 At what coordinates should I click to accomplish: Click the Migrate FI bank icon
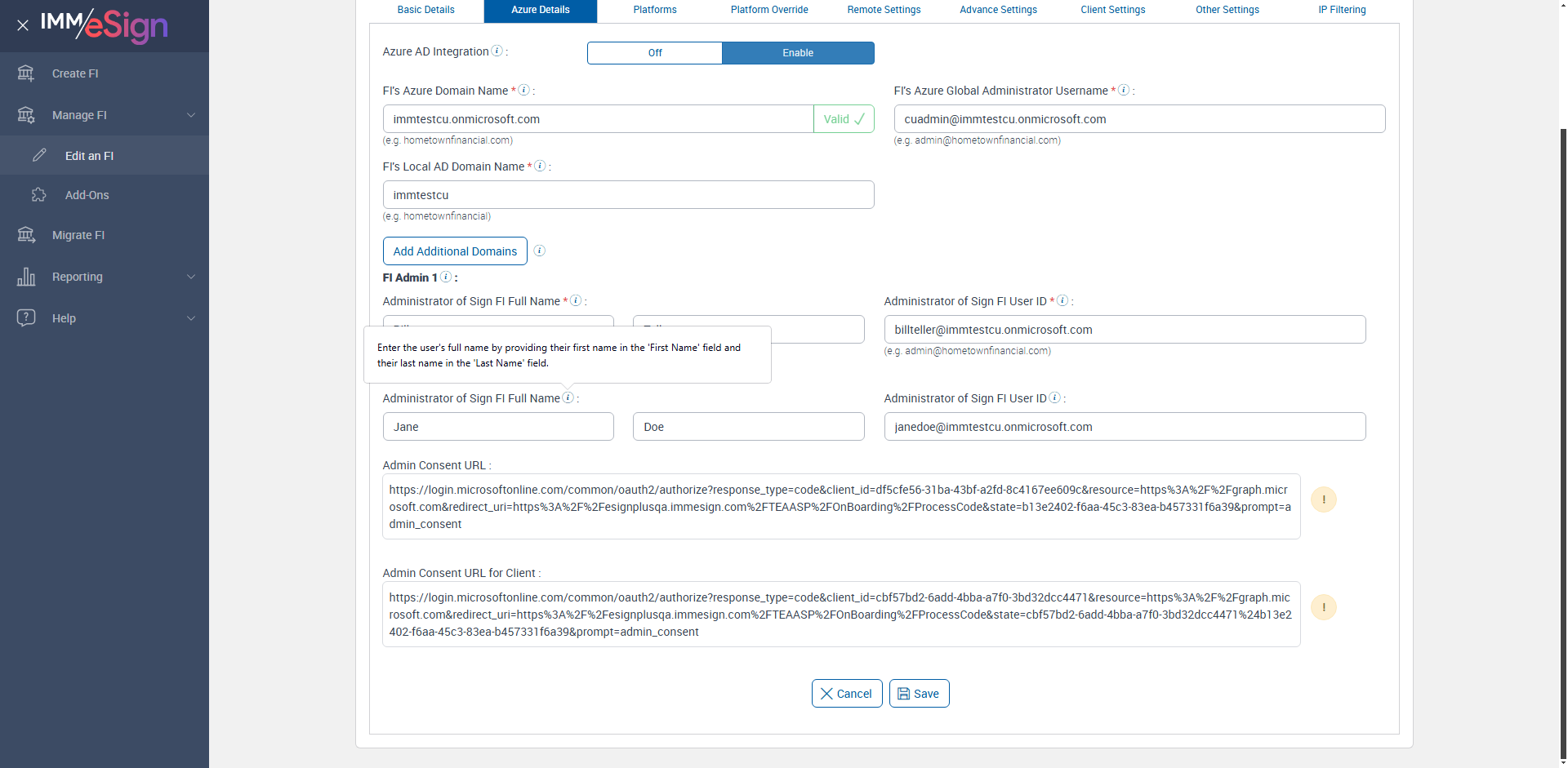pyautogui.click(x=26, y=235)
